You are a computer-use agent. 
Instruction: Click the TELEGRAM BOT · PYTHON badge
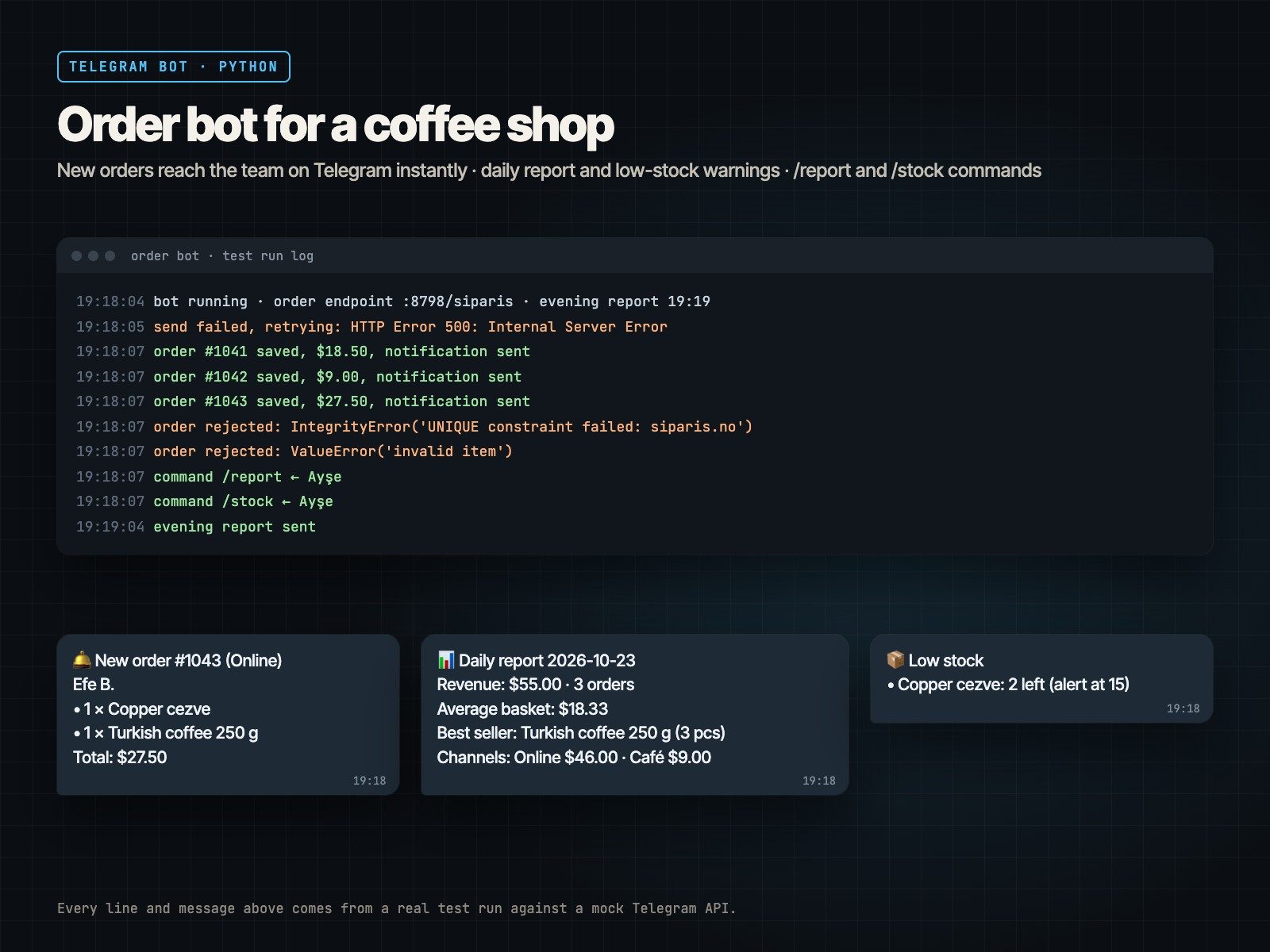click(x=174, y=67)
